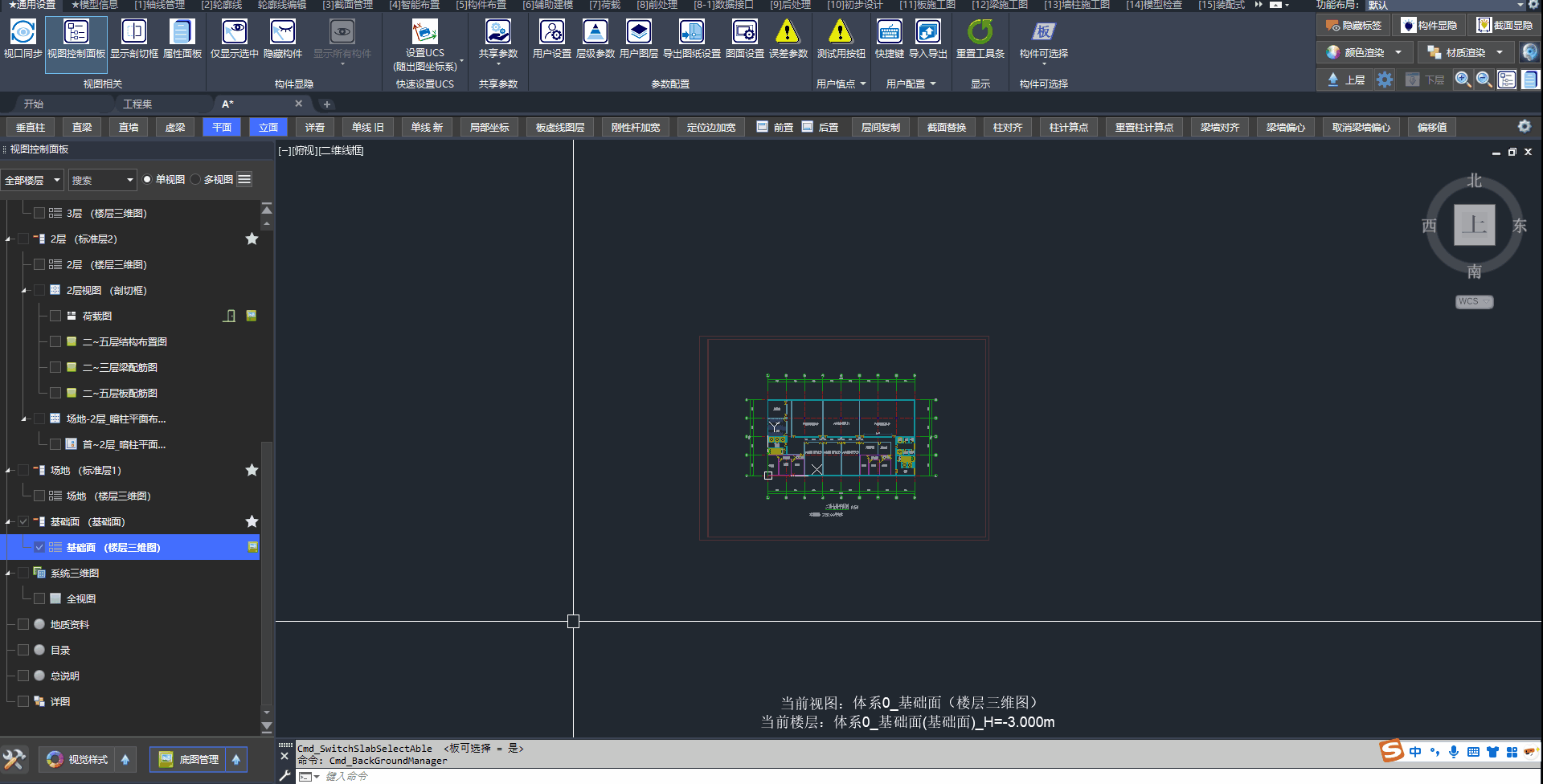Check the 荷载图 tree item checkbox
The width and height of the screenshot is (1543, 784).
coord(55,316)
